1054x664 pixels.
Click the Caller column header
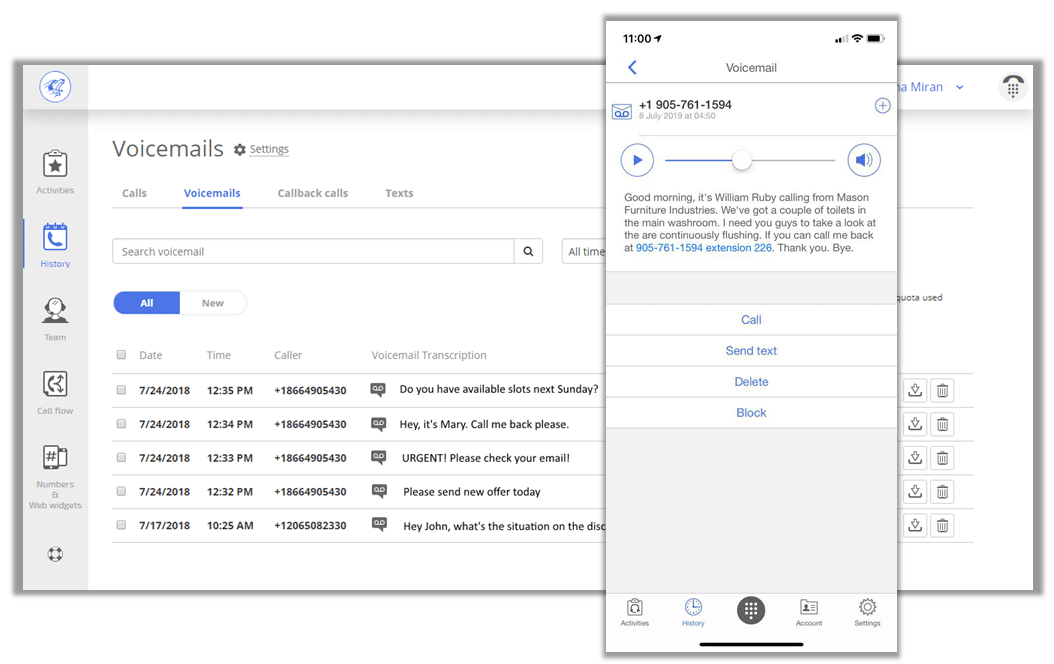tap(288, 355)
